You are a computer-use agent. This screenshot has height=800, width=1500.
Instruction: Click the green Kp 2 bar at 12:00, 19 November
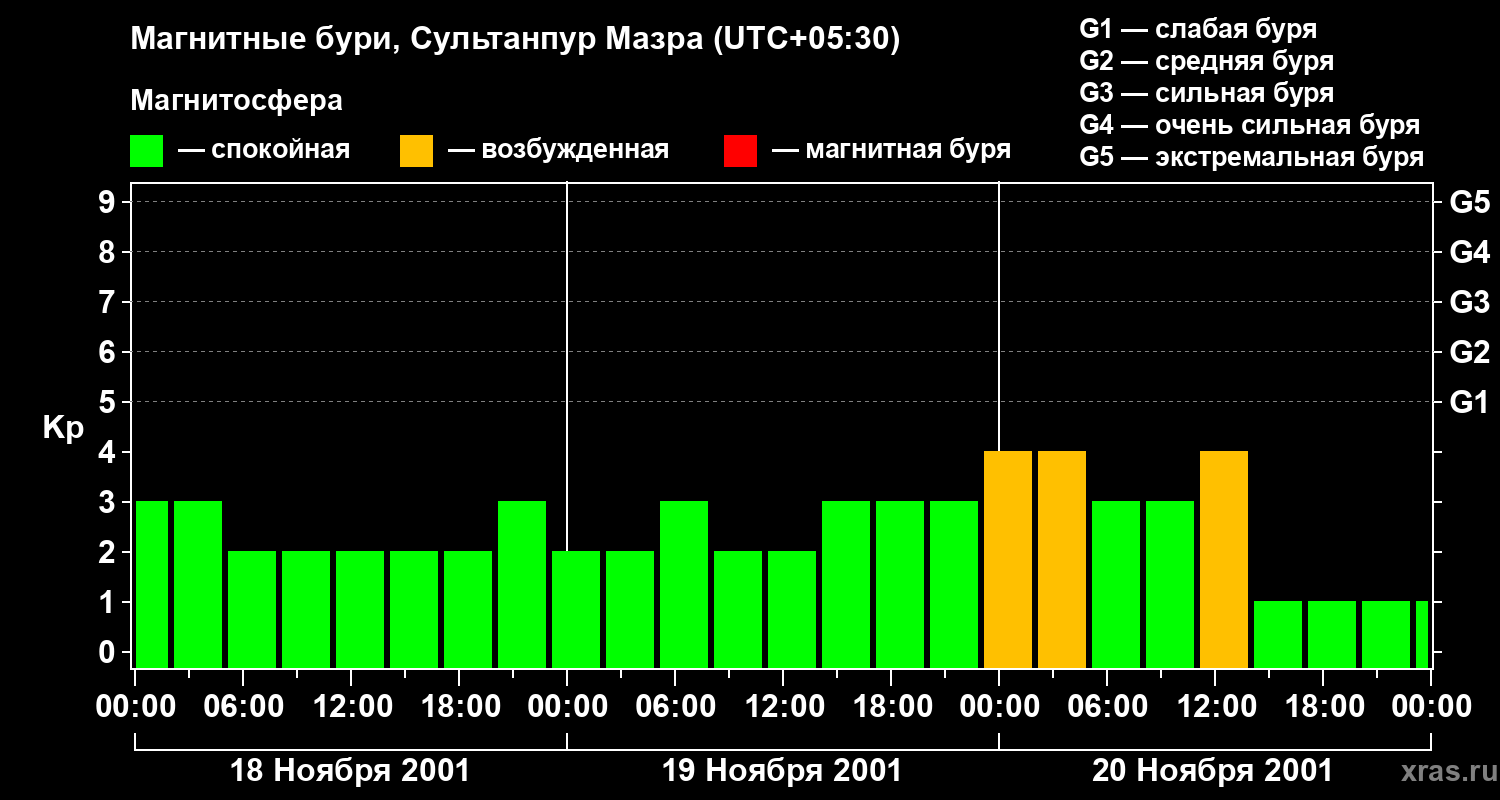(792, 610)
